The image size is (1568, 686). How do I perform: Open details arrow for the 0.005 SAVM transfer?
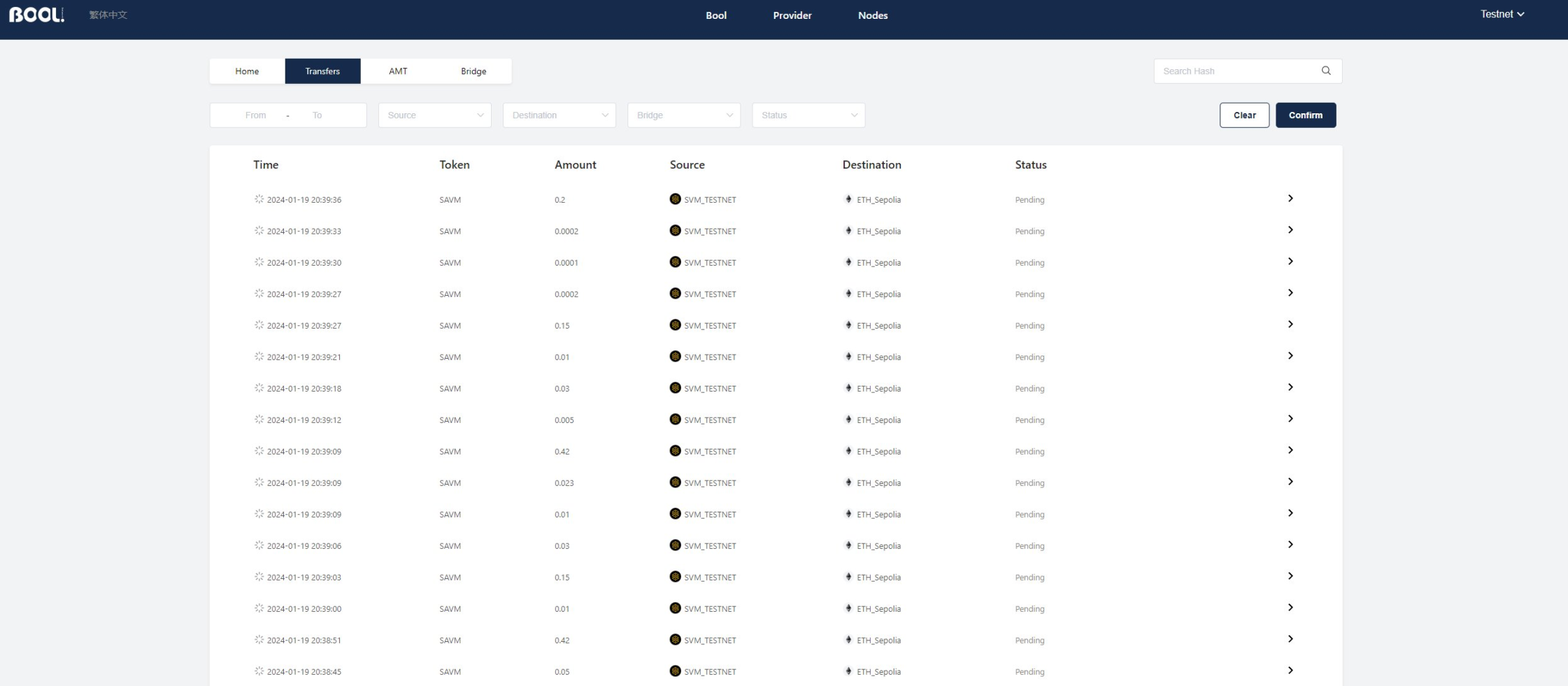(x=1290, y=419)
